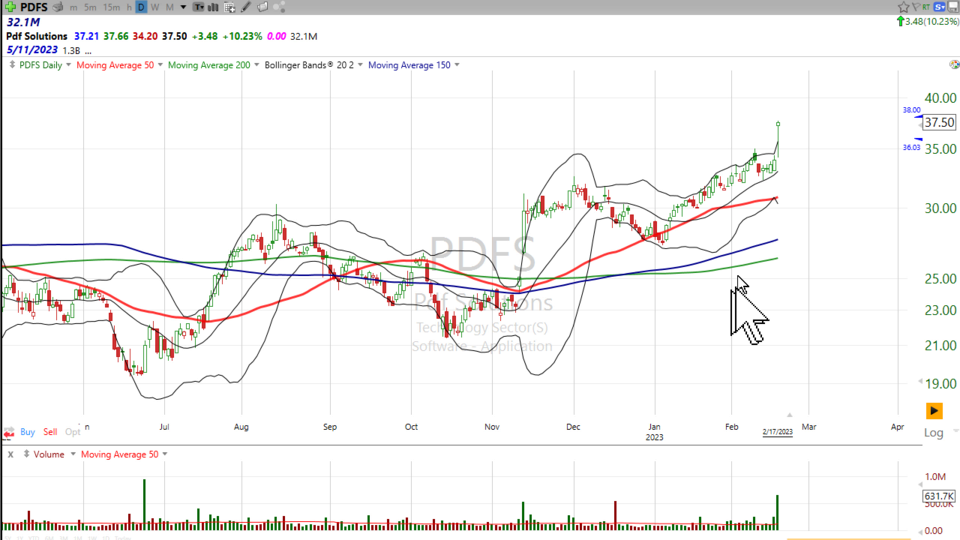Click the 38.00 upper band marker

coord(912,110)
